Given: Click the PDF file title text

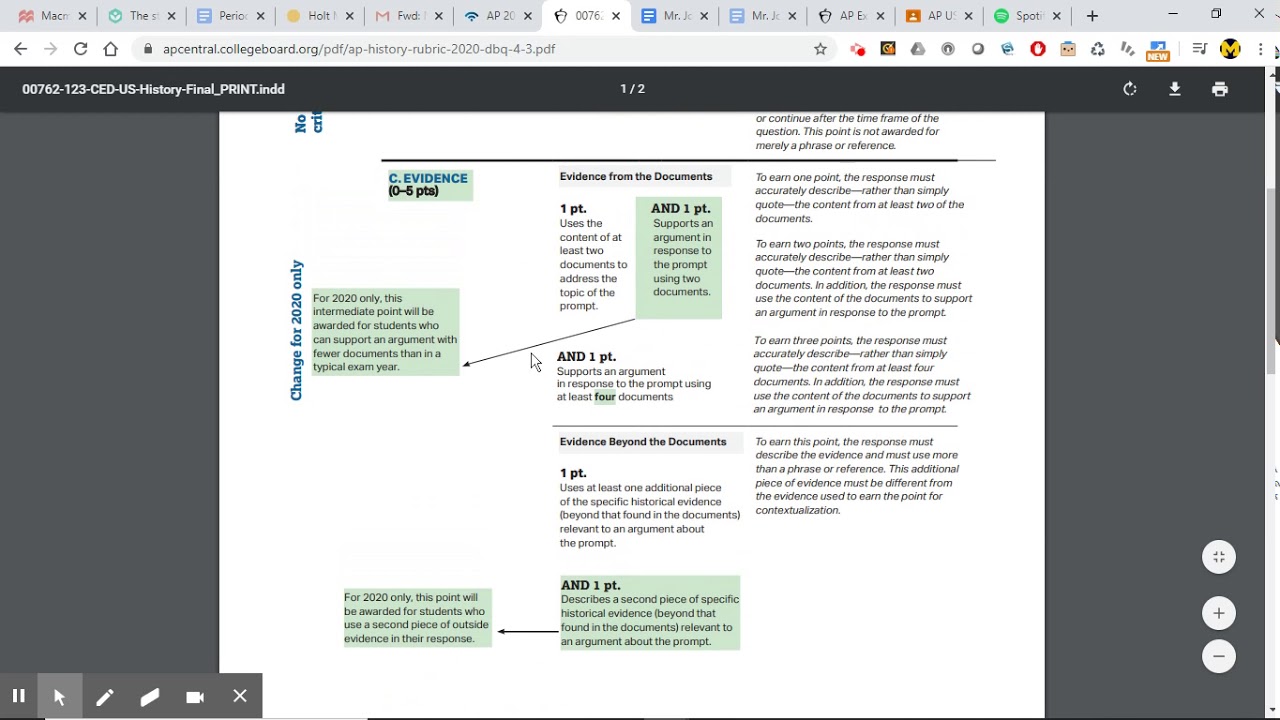Looking at the screenshot, I should [153, 89].
